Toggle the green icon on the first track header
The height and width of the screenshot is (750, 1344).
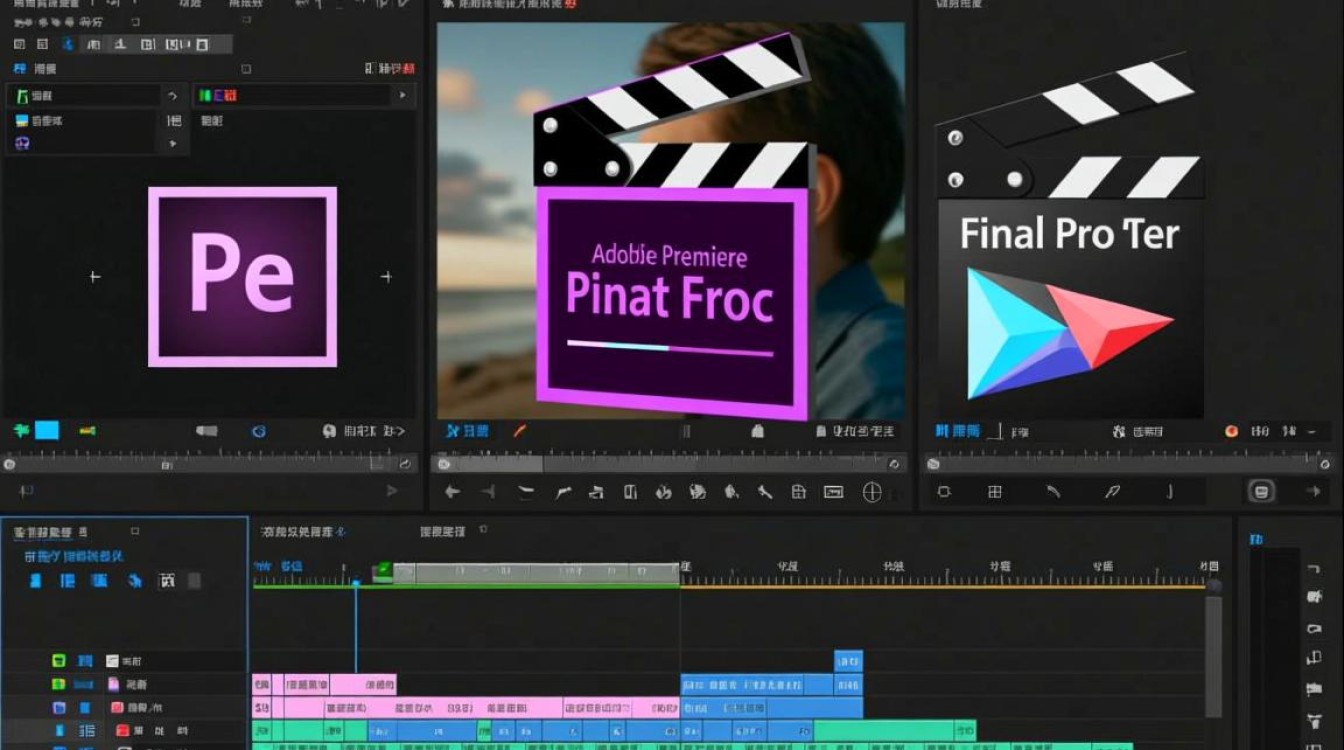[59, 661]
